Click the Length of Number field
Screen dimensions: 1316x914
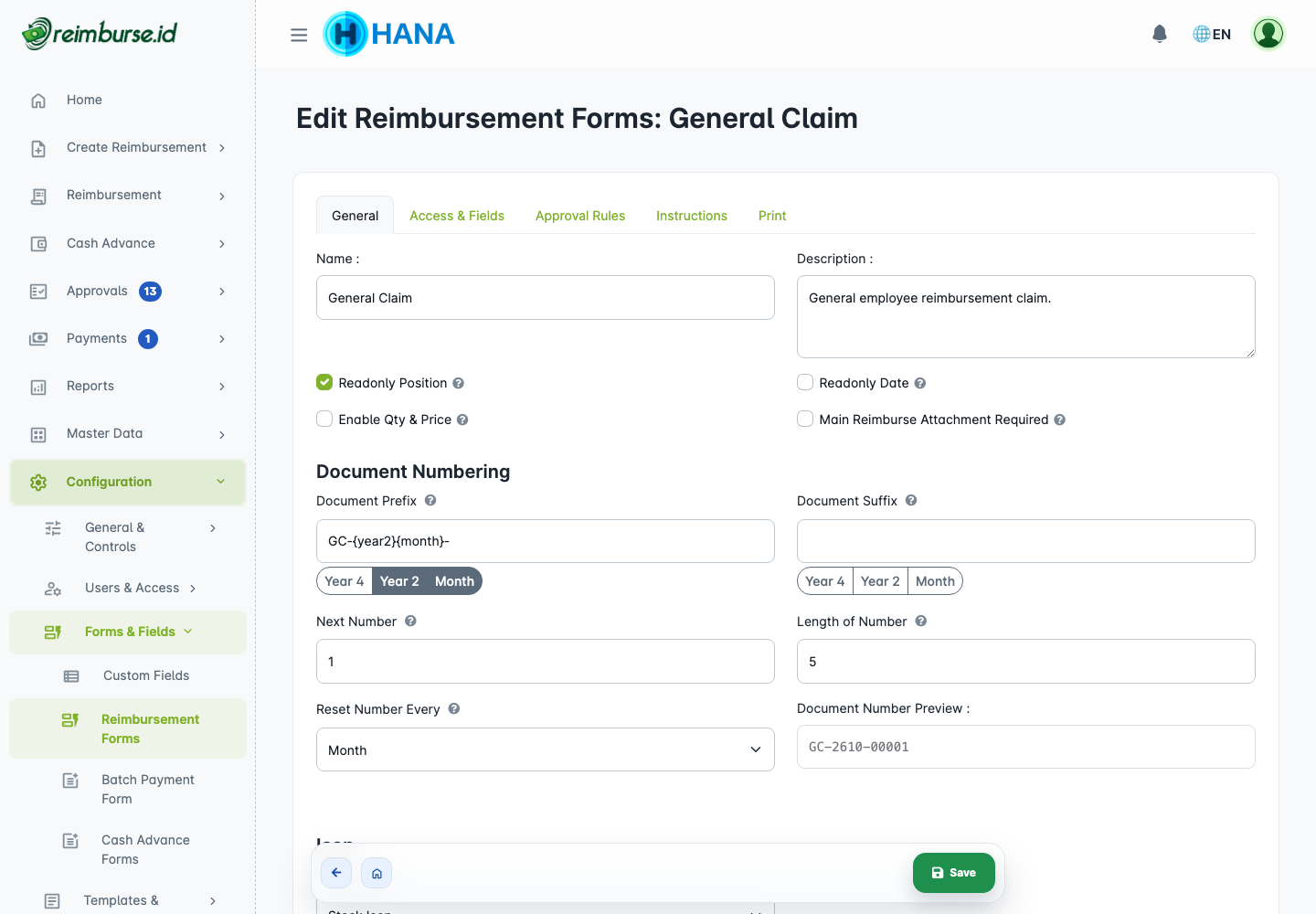click(1026, 661)
